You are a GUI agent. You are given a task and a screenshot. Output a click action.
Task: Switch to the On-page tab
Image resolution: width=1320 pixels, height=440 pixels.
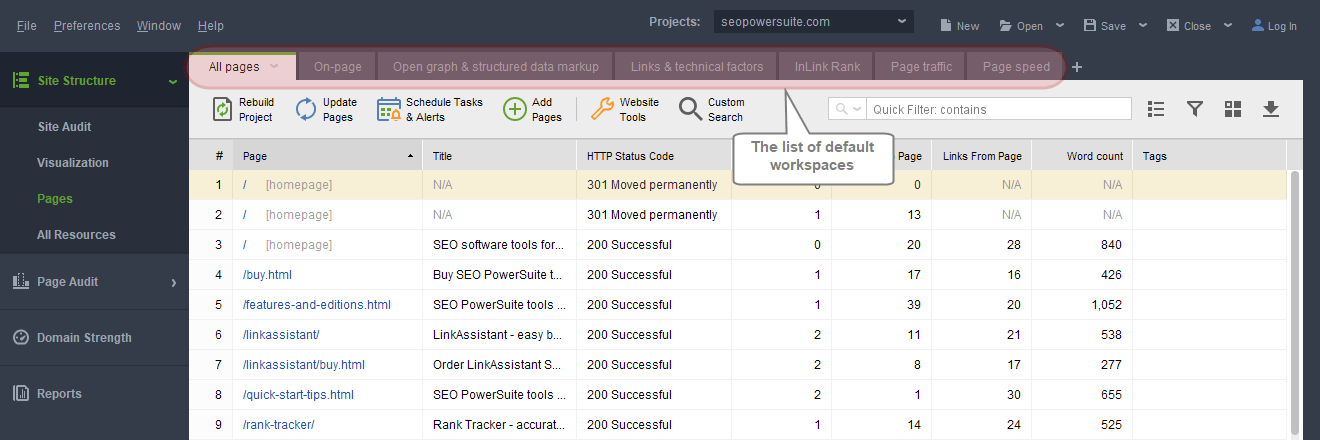tap(337, 67)
